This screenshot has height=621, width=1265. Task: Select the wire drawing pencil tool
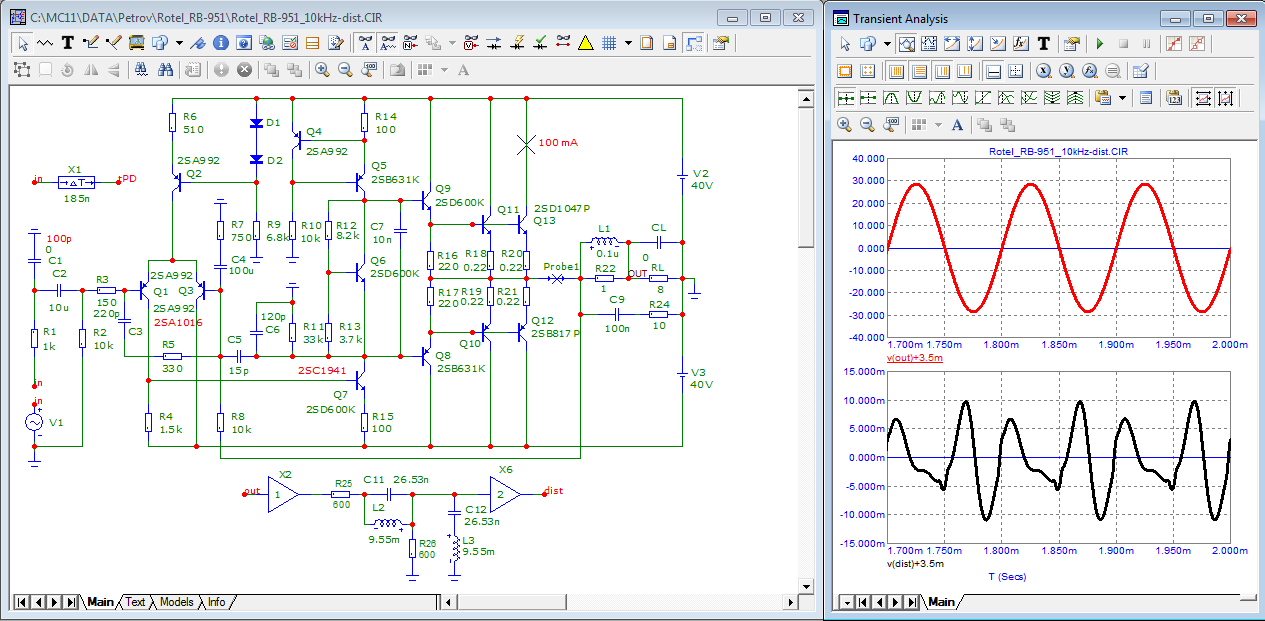click(x=91, y=43)
